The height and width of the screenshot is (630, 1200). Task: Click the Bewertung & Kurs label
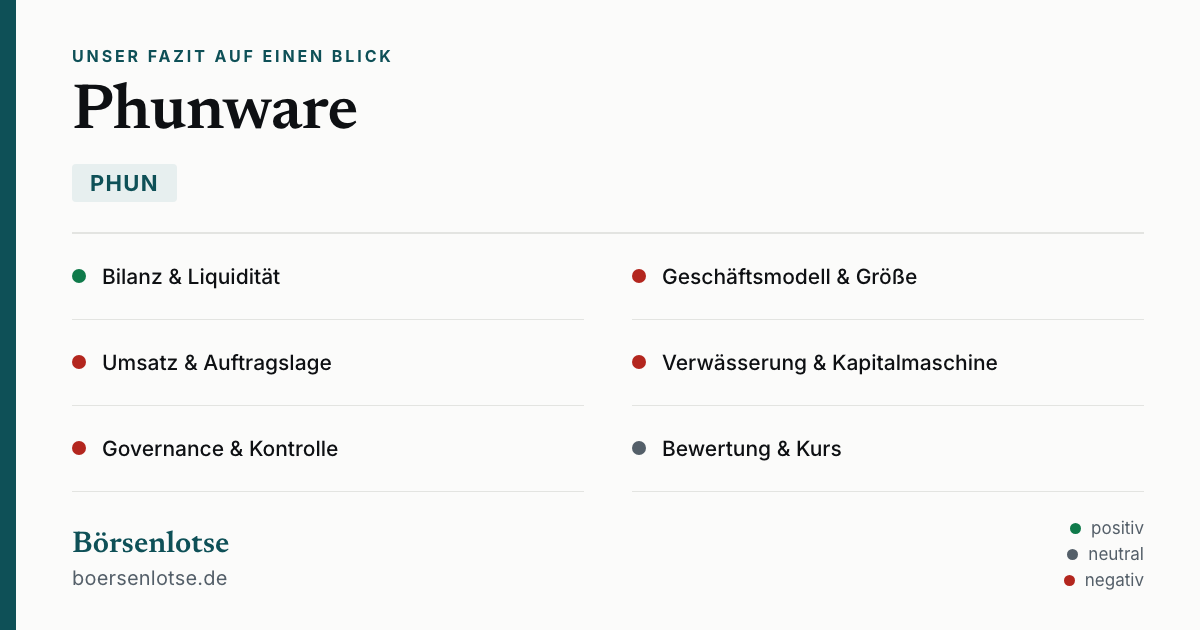click(x=752, y=448)
